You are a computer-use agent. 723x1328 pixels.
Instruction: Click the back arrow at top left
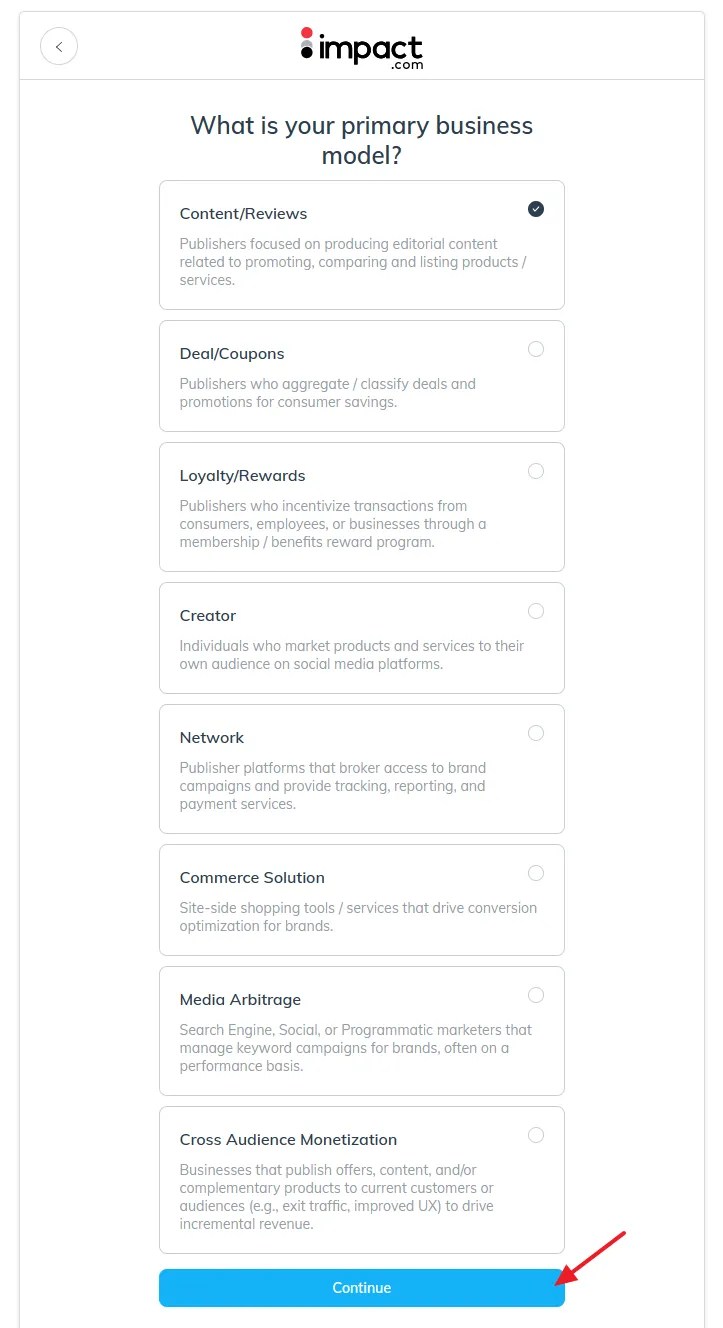coord(58,46)
